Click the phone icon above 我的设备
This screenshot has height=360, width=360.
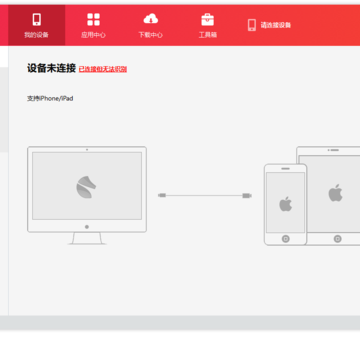pyautogui.click(x=37, y=19)
